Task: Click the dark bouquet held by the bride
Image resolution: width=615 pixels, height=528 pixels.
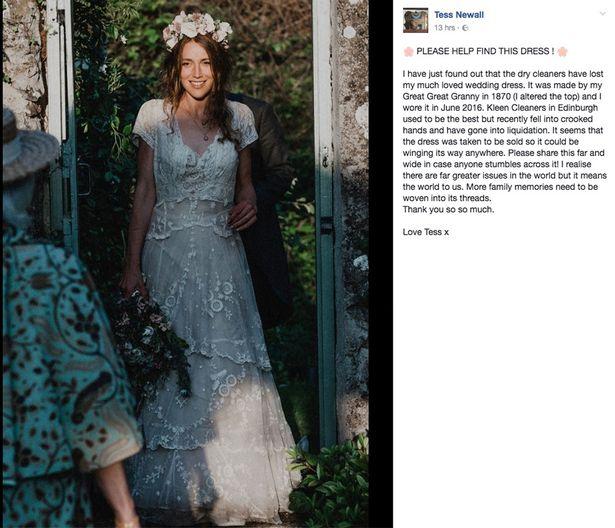Action: (x=153, y=341)
